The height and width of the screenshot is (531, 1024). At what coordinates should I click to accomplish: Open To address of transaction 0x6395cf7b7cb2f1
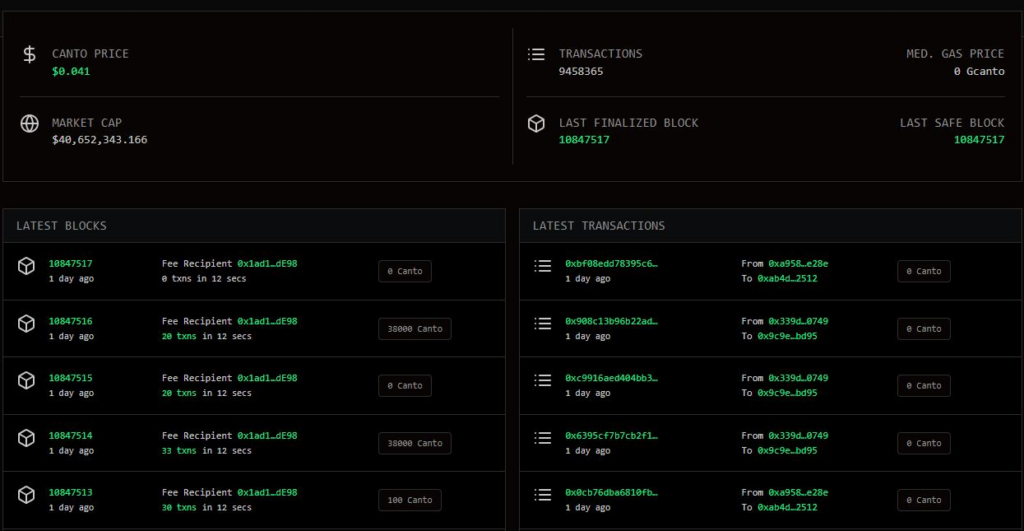[787, 451]
